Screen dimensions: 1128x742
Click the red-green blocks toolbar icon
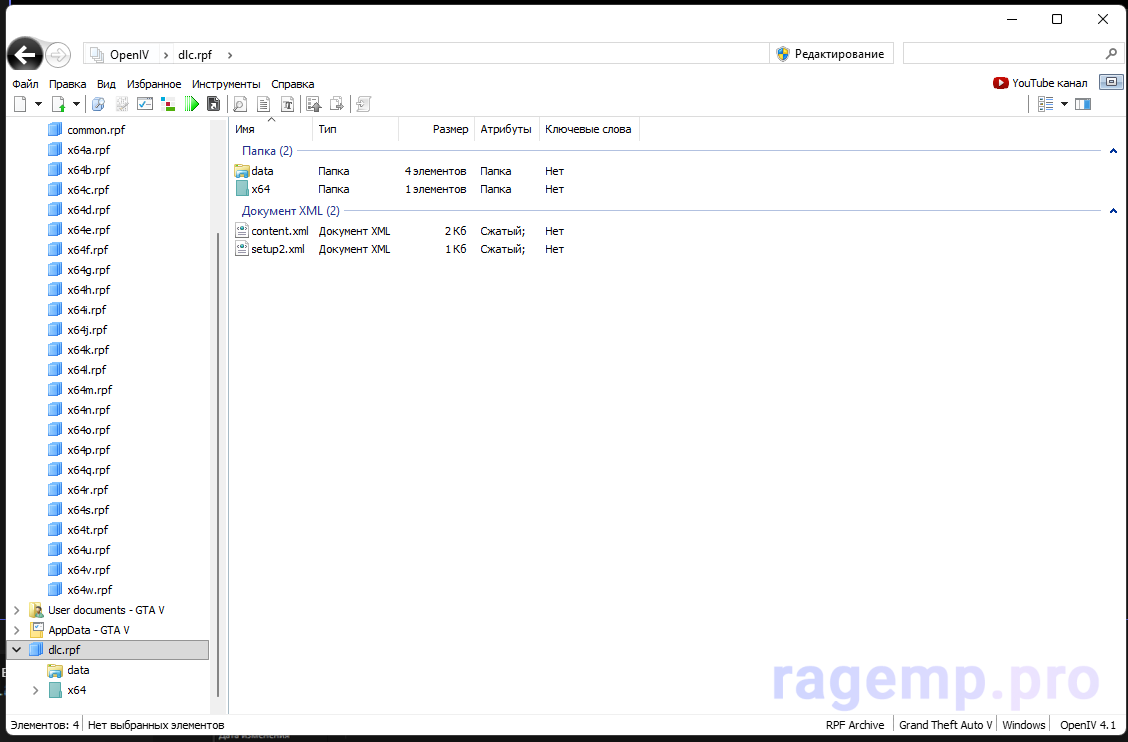168,104
